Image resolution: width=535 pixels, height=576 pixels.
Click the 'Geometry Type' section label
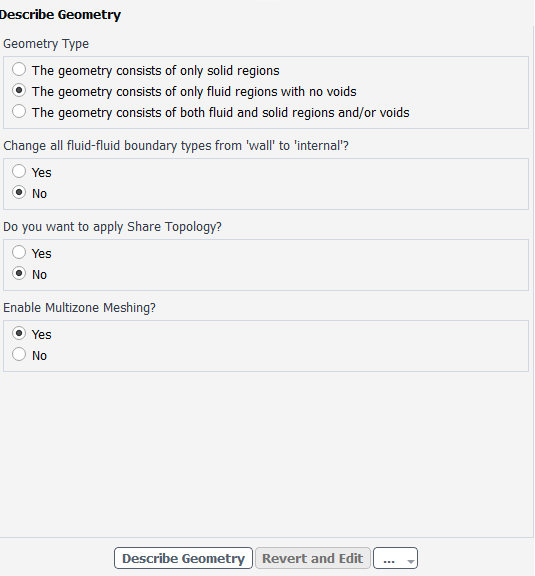pyautogui.click(x=46, y=44)
